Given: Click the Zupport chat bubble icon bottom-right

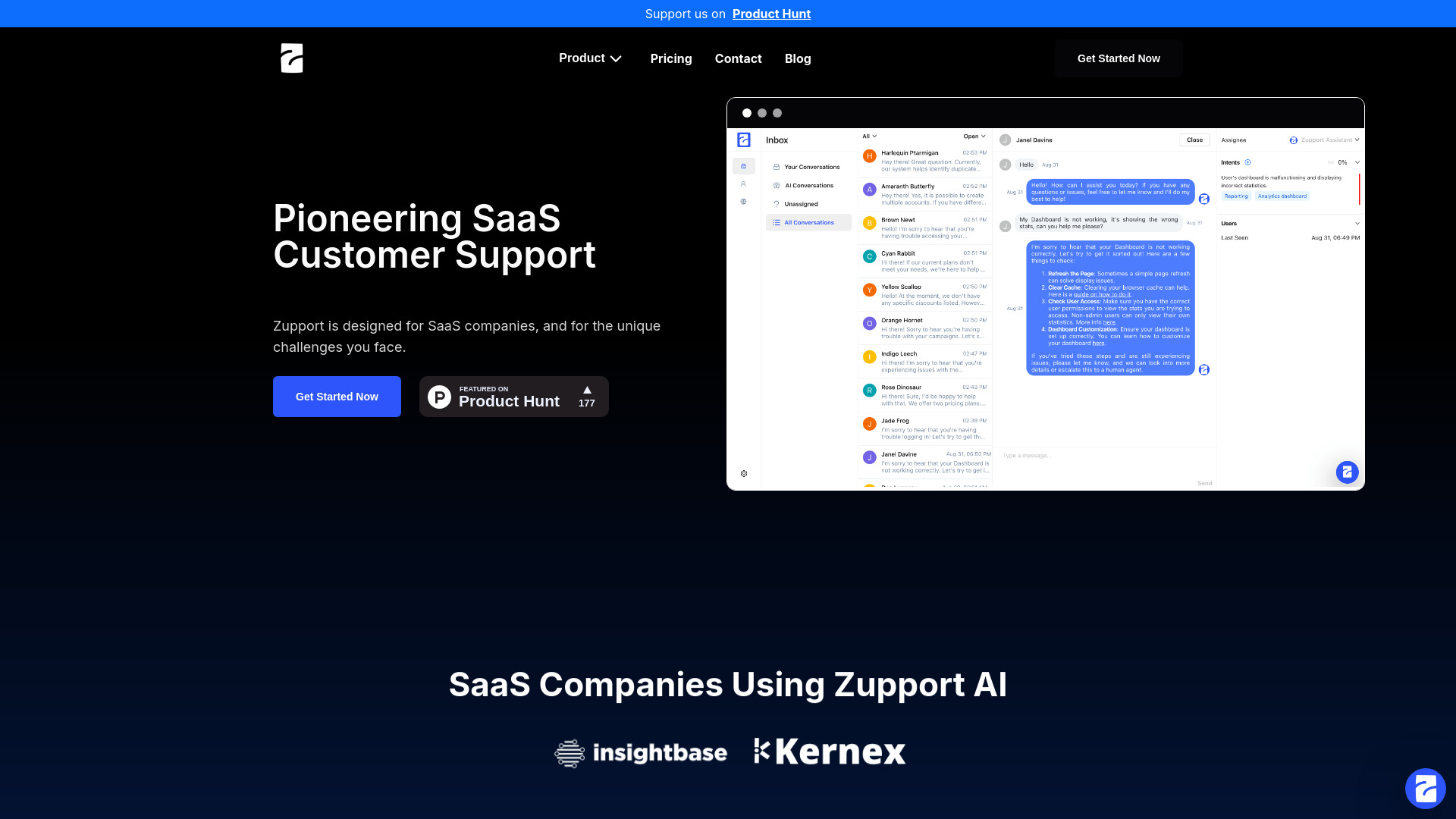Looking at the screenshot, I should (1425, 788).
